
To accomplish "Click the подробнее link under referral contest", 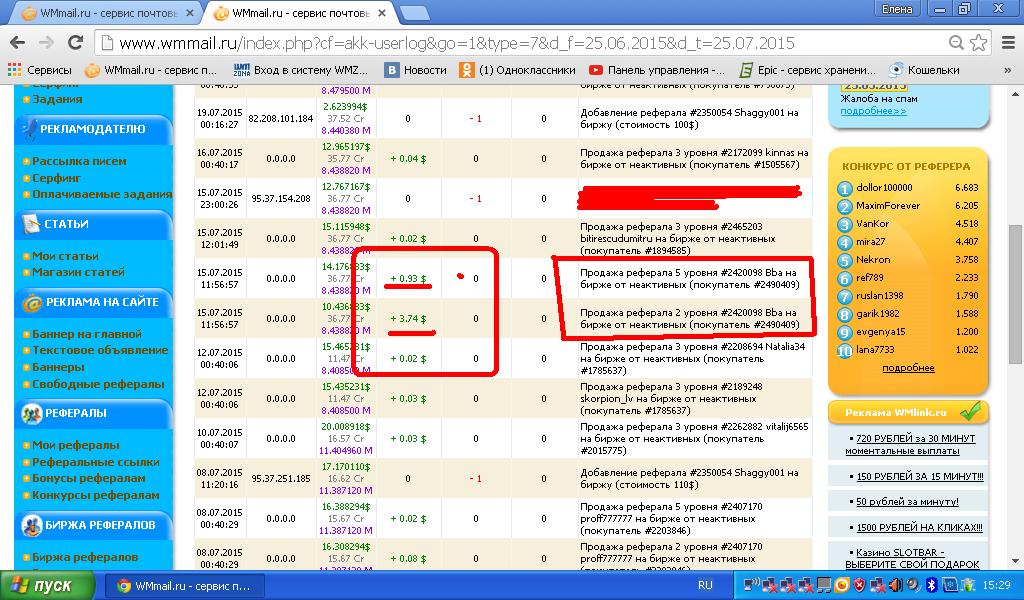I will pyautogui.click(x=907, y=368).
